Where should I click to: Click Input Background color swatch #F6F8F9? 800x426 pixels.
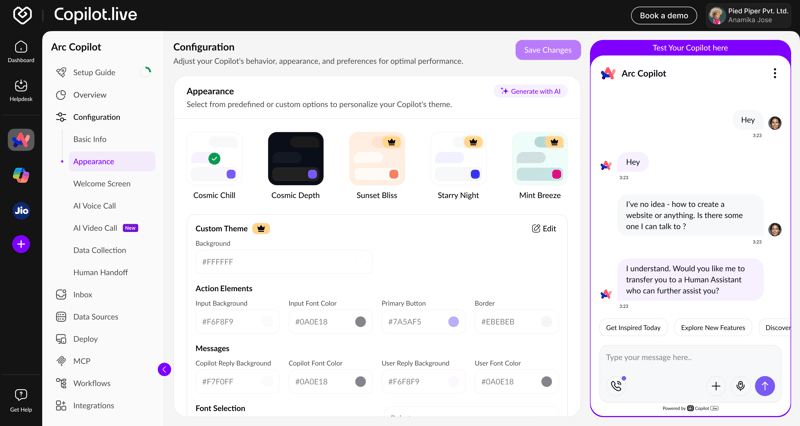(x=267, y=322)
